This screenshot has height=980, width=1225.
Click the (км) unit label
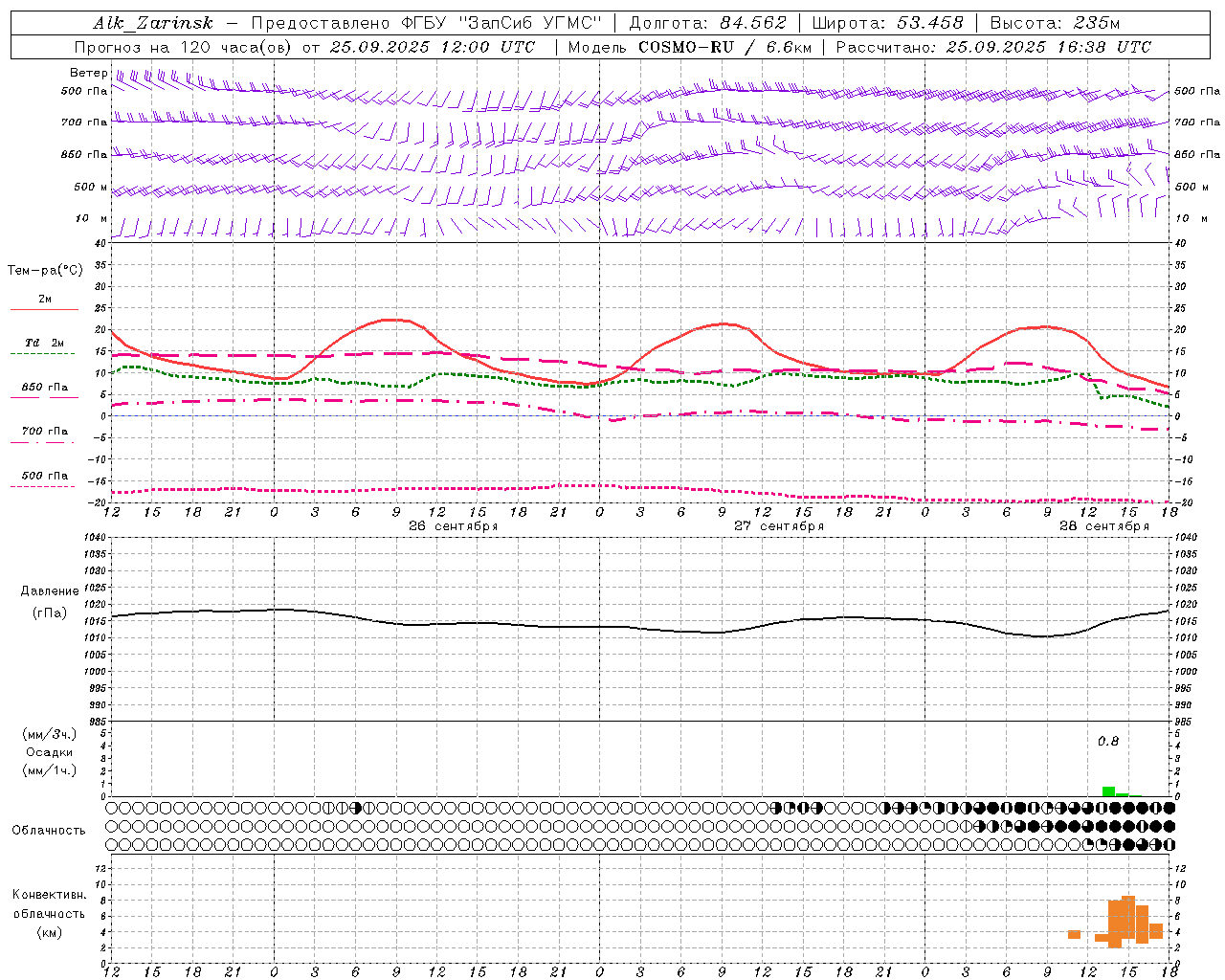[x=50, y=932]
